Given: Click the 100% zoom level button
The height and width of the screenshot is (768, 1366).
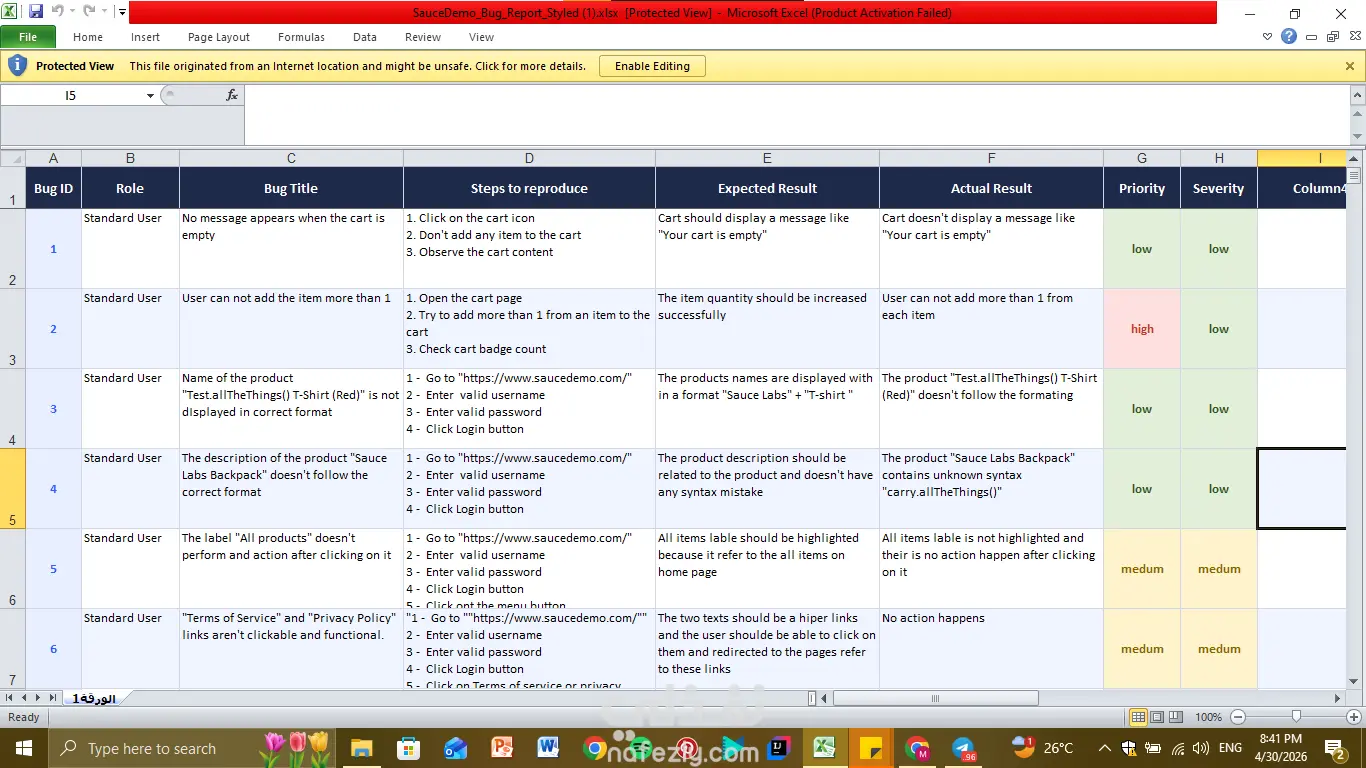Looking at the screenshot, I should (1208, 717).
